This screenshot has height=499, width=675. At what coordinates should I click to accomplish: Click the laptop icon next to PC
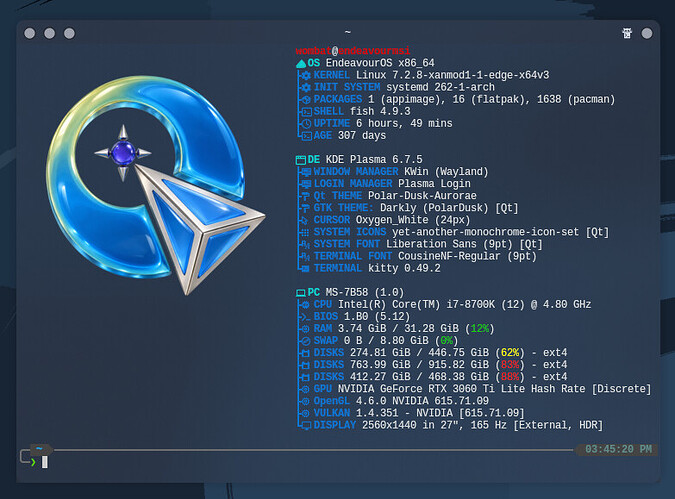point(300,293)
